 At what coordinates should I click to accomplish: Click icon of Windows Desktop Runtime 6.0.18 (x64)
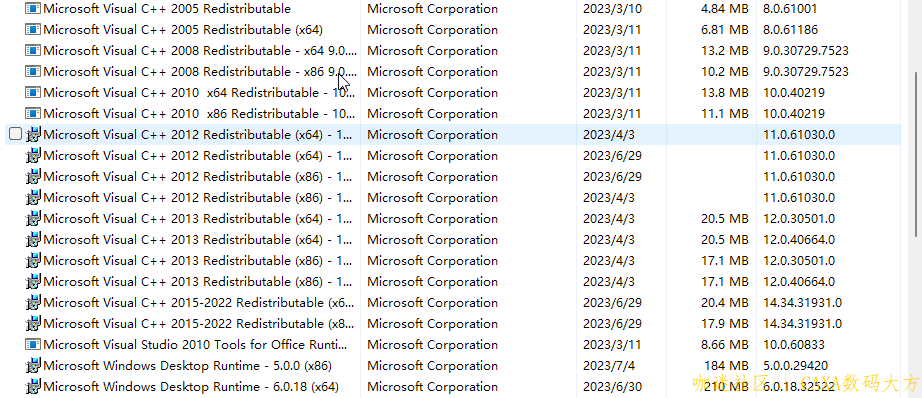(33, 387)
